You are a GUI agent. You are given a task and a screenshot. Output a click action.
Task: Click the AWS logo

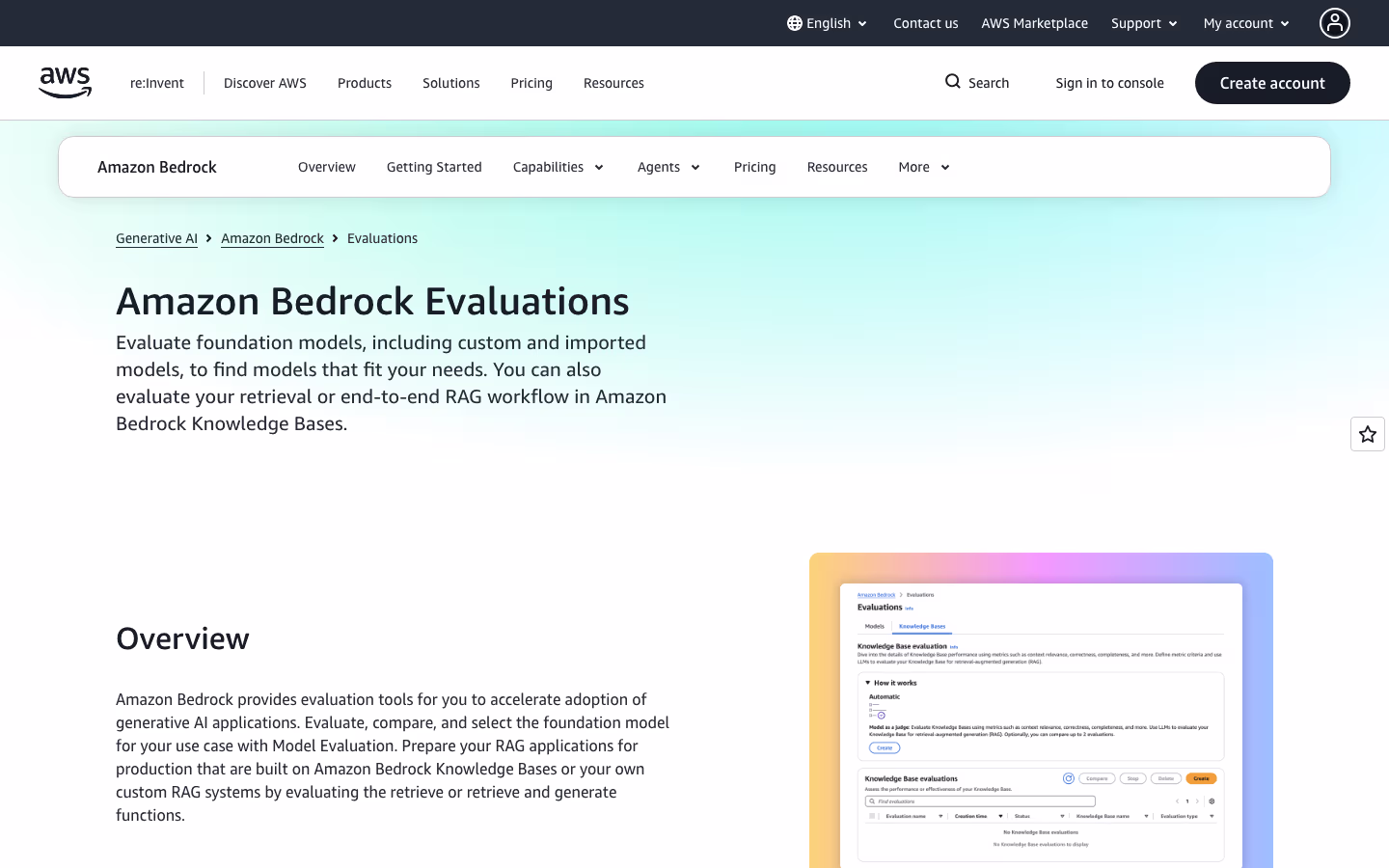pyautogui.click(x=65, y=83)
